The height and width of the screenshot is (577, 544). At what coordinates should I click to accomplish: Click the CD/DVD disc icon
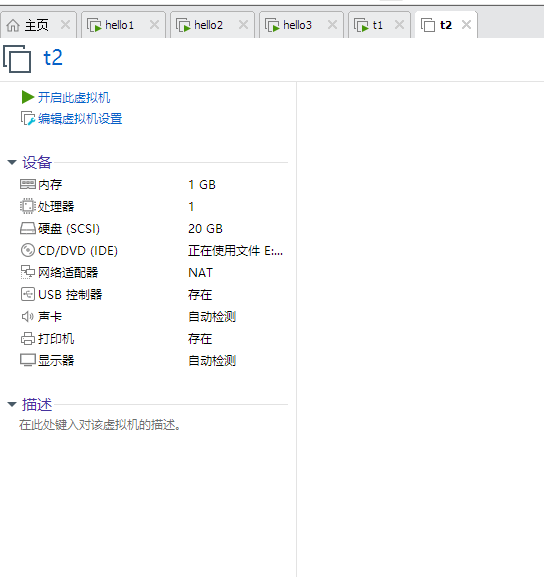[28, 250]
